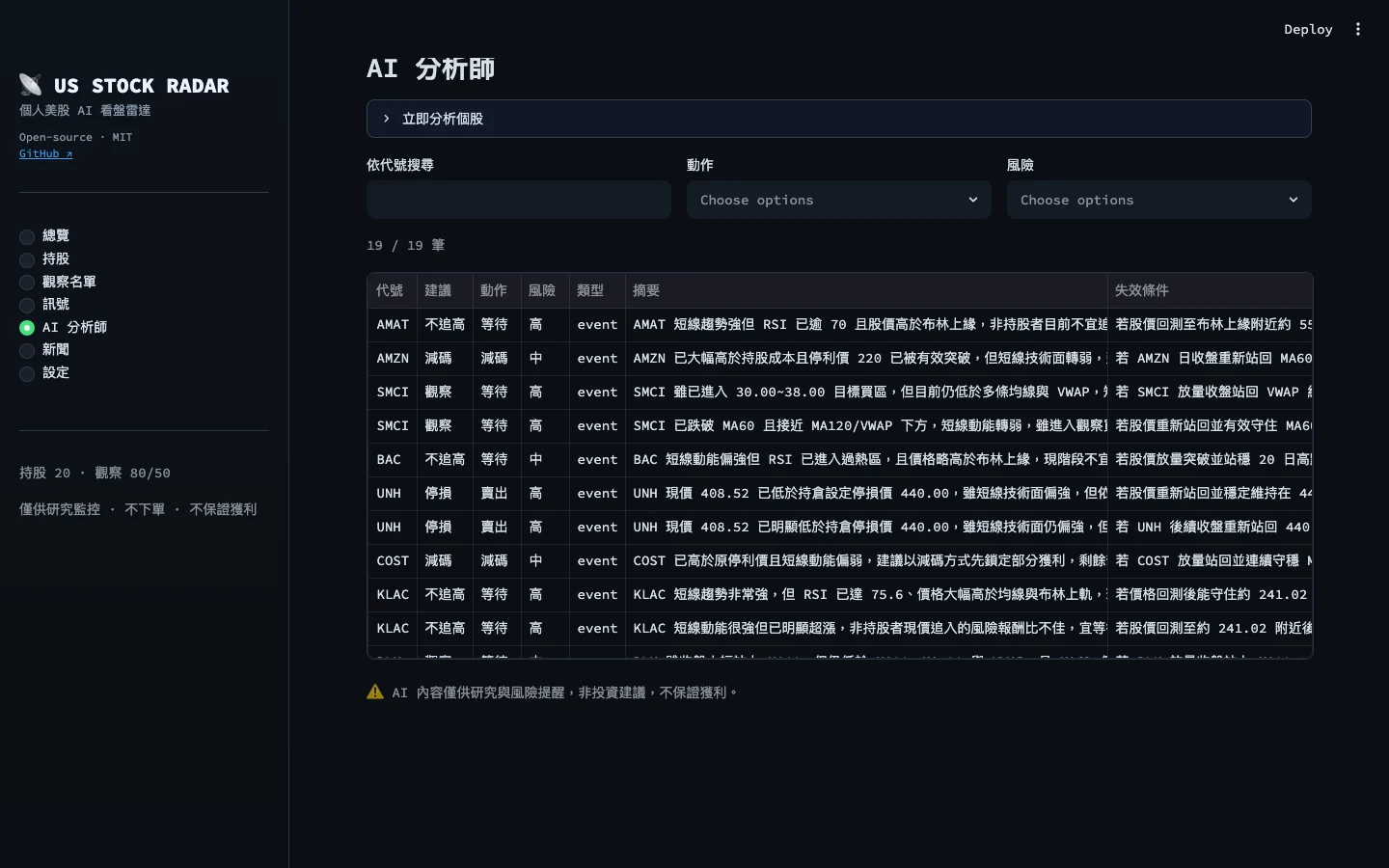Image resolution: width=1389 pixels, height=868 pixels.
Task: Select the AMAT ticker cell
Action: tap(392, 324)
